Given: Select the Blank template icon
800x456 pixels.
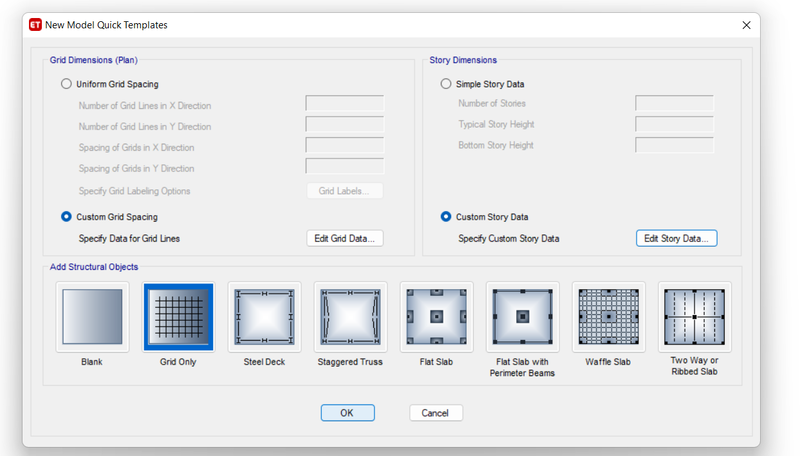Looking at the screenshot, I should click(x=92, y=317).
